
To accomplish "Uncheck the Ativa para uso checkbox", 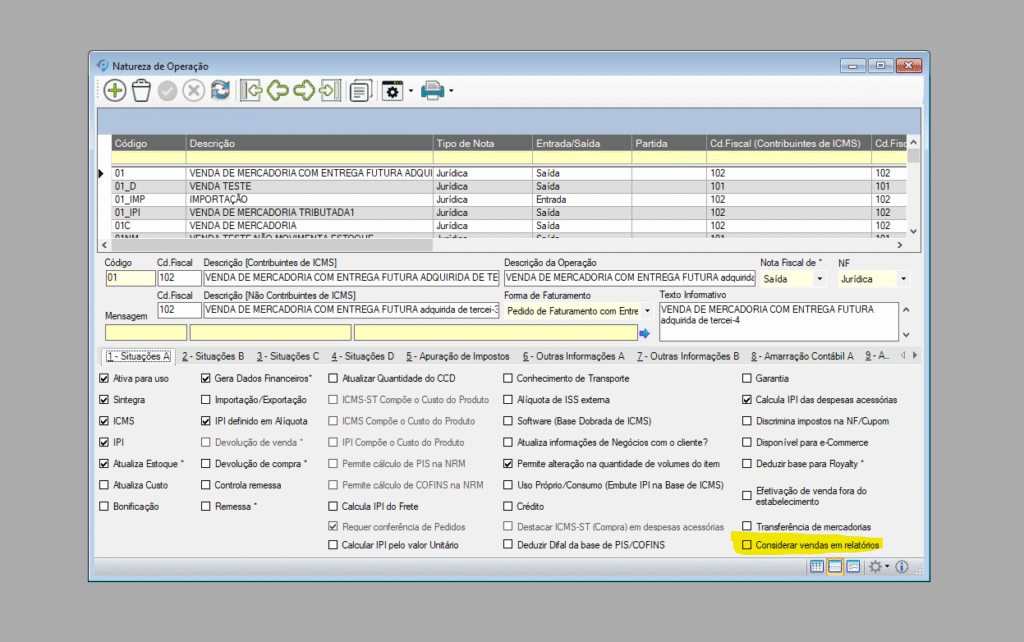I will pyautogui.click(x=104, y=379).
